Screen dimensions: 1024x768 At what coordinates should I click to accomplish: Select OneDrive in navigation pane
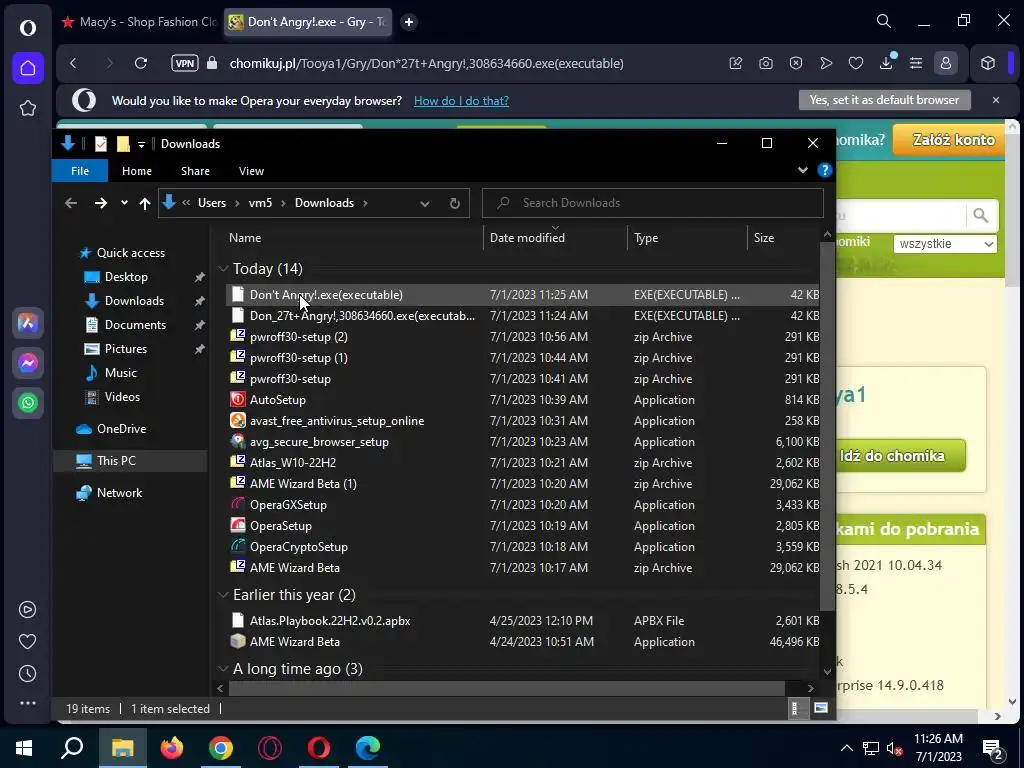121,429
